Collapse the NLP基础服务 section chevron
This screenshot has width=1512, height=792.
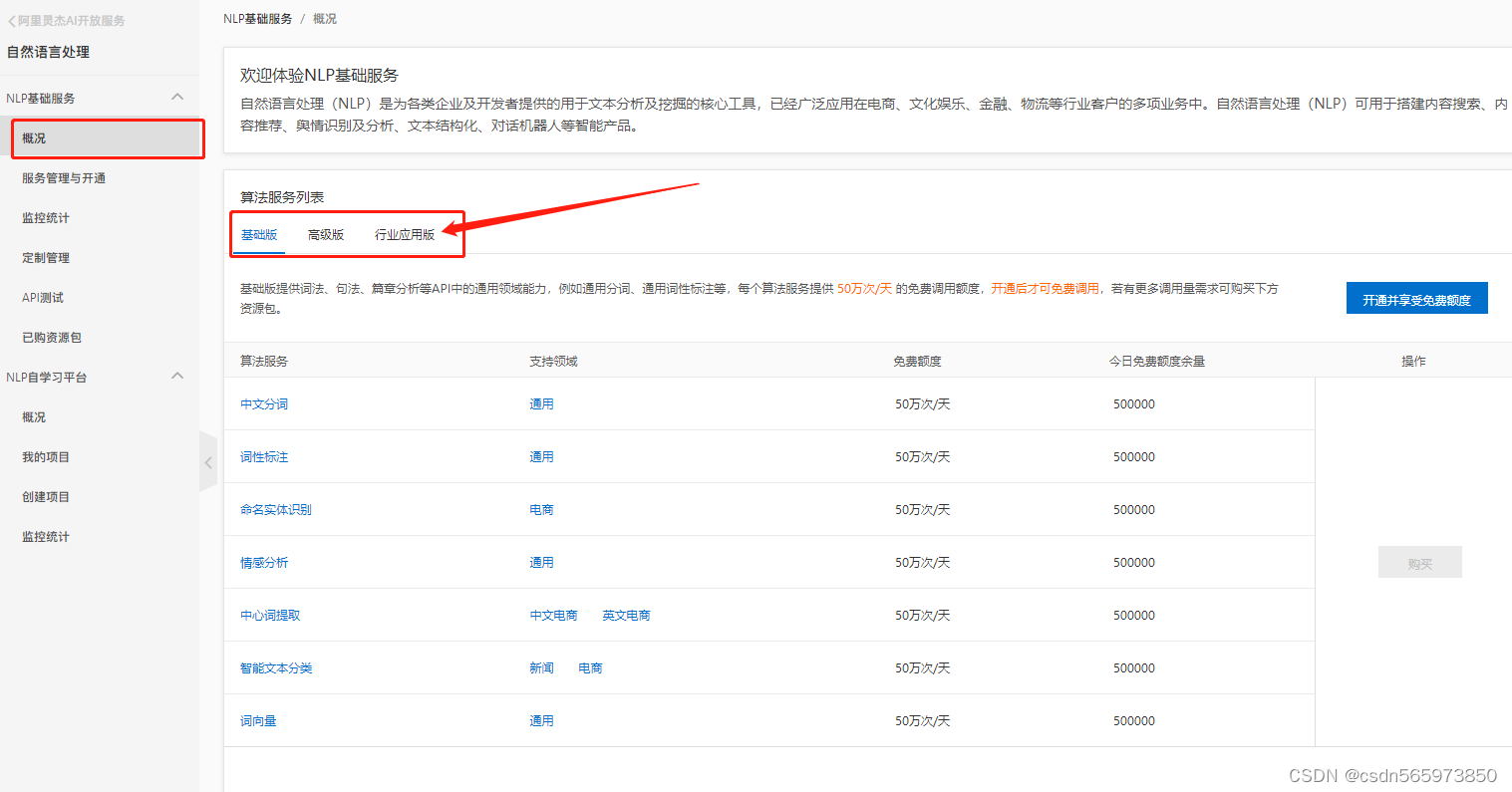coord(177,98)
